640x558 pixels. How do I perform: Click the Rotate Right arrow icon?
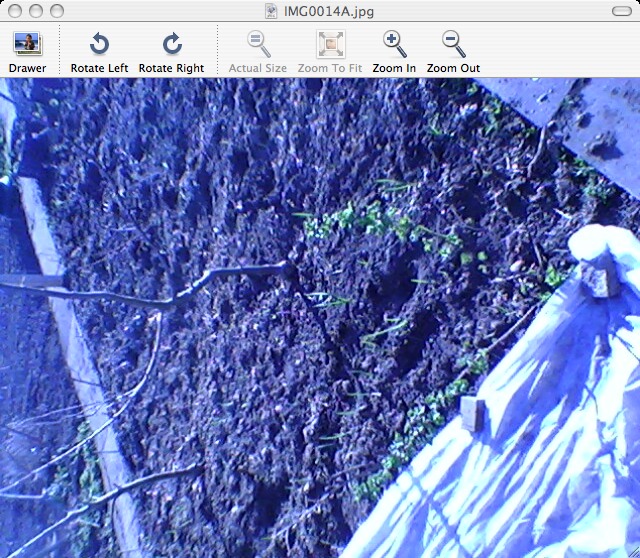point(171,44)
